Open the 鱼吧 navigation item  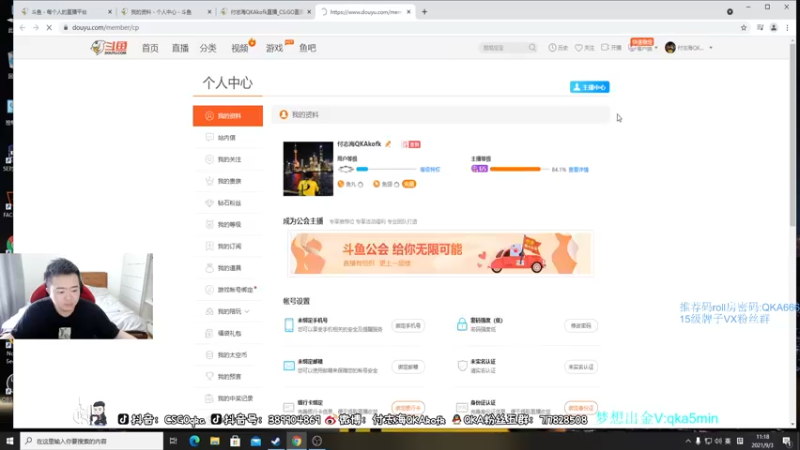308,48
